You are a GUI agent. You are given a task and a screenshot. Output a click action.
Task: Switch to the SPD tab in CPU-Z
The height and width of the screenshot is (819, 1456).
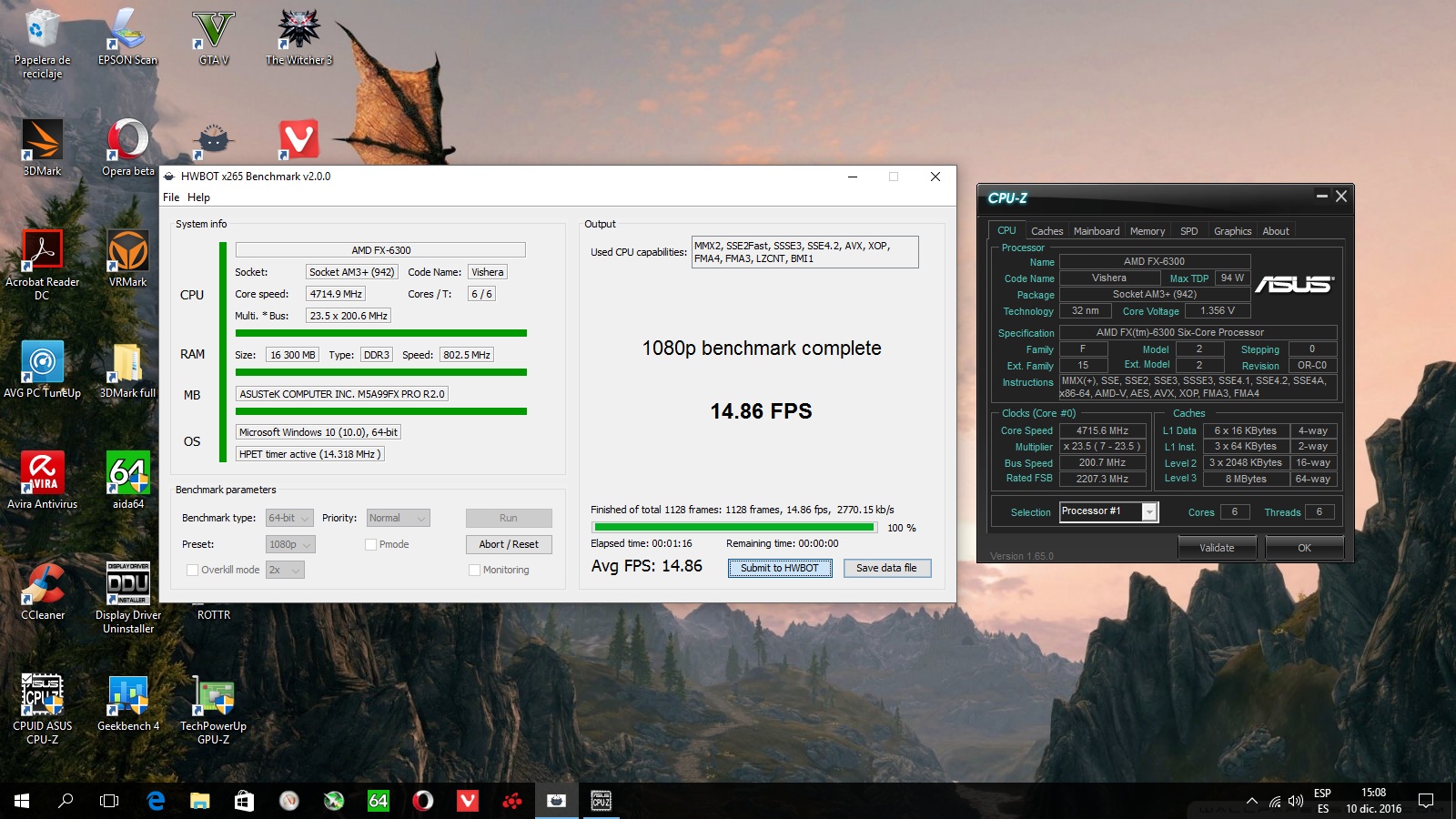[x=1188, y=231]
